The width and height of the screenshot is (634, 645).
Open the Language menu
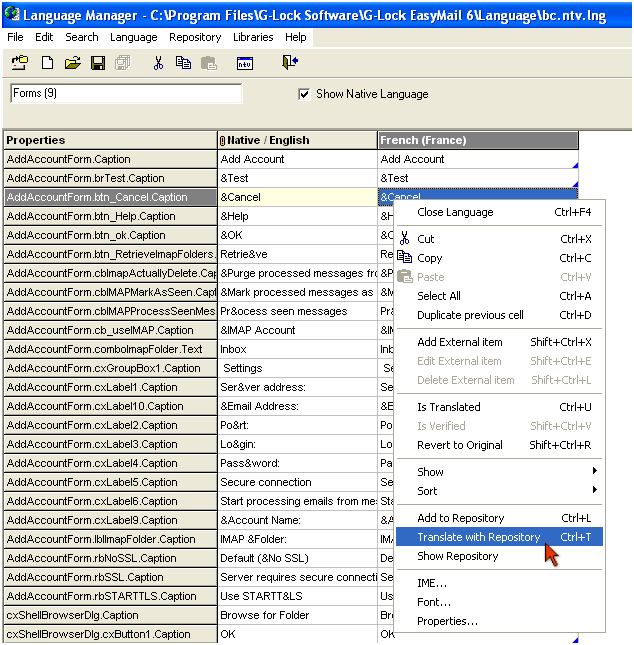coord(134,37)
